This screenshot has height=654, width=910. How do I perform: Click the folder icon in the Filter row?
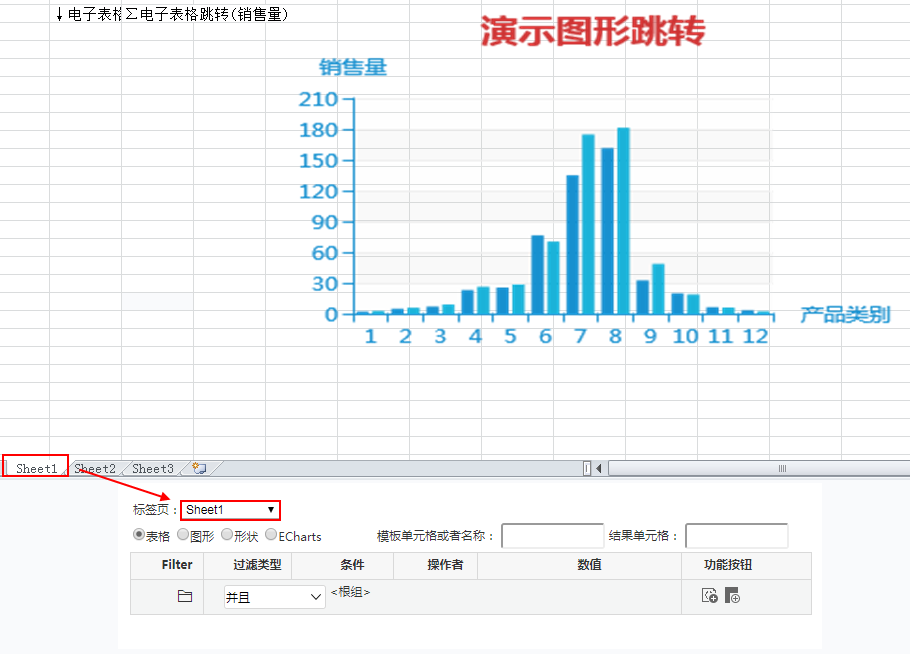pos(185,596)
